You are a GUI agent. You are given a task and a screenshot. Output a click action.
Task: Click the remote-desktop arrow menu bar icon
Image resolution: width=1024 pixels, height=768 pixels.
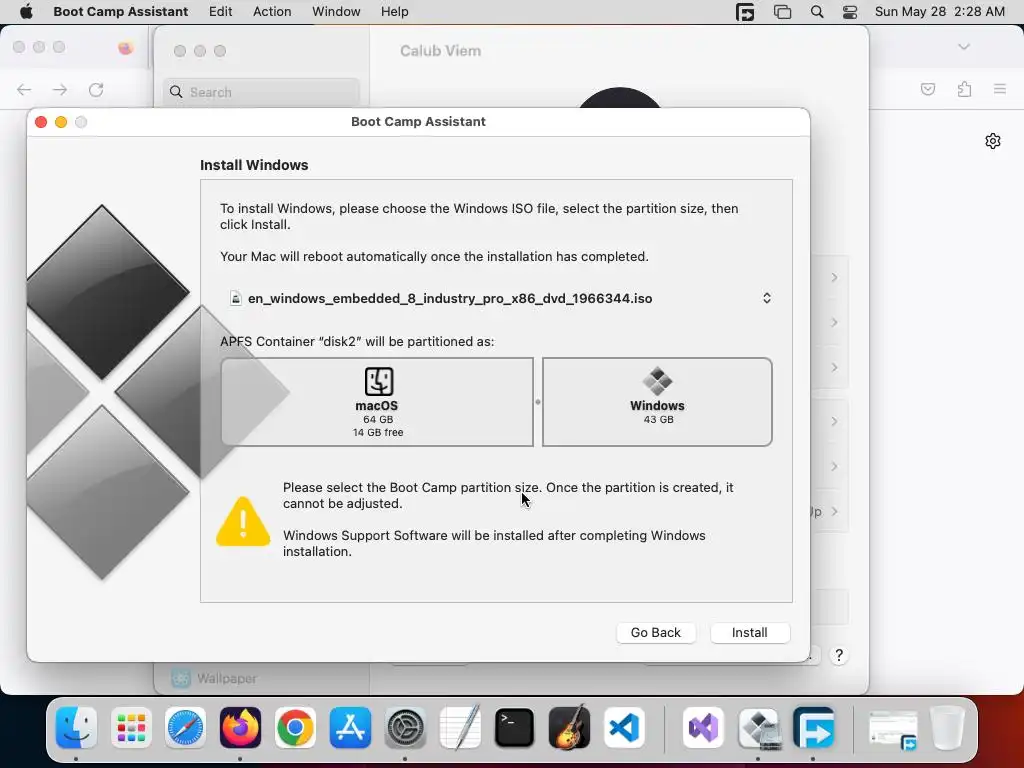(745, 12)
